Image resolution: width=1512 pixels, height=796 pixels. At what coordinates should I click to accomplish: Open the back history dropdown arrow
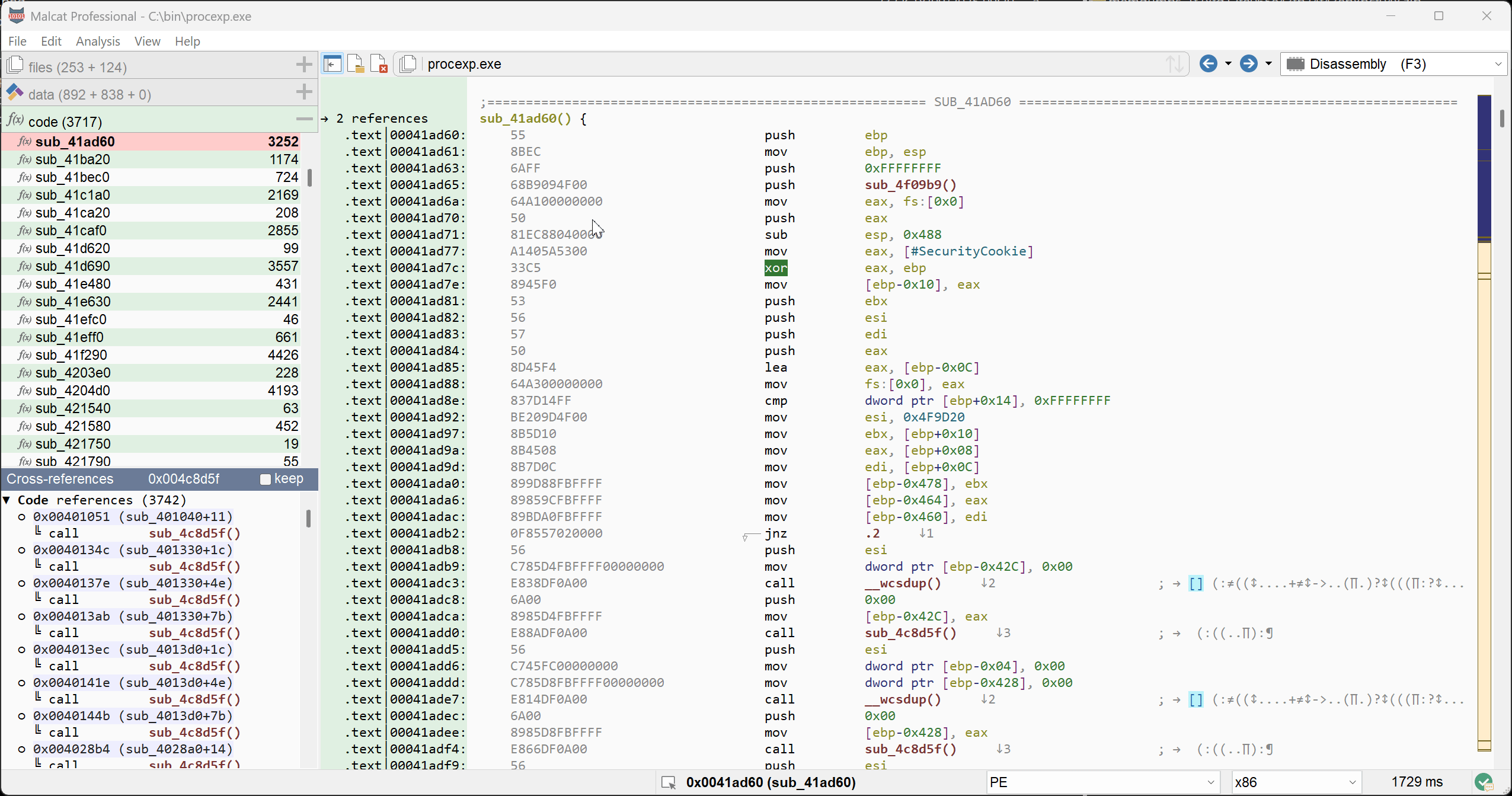click(x=1228, y=63)
